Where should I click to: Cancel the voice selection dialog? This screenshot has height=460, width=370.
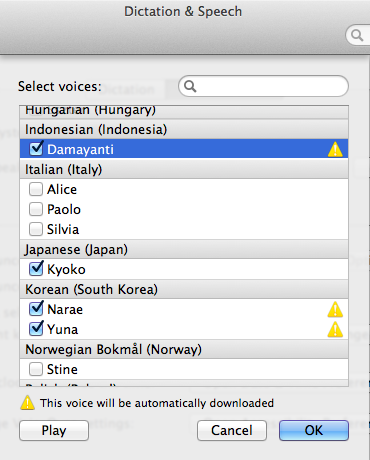(x=232, y=430)
